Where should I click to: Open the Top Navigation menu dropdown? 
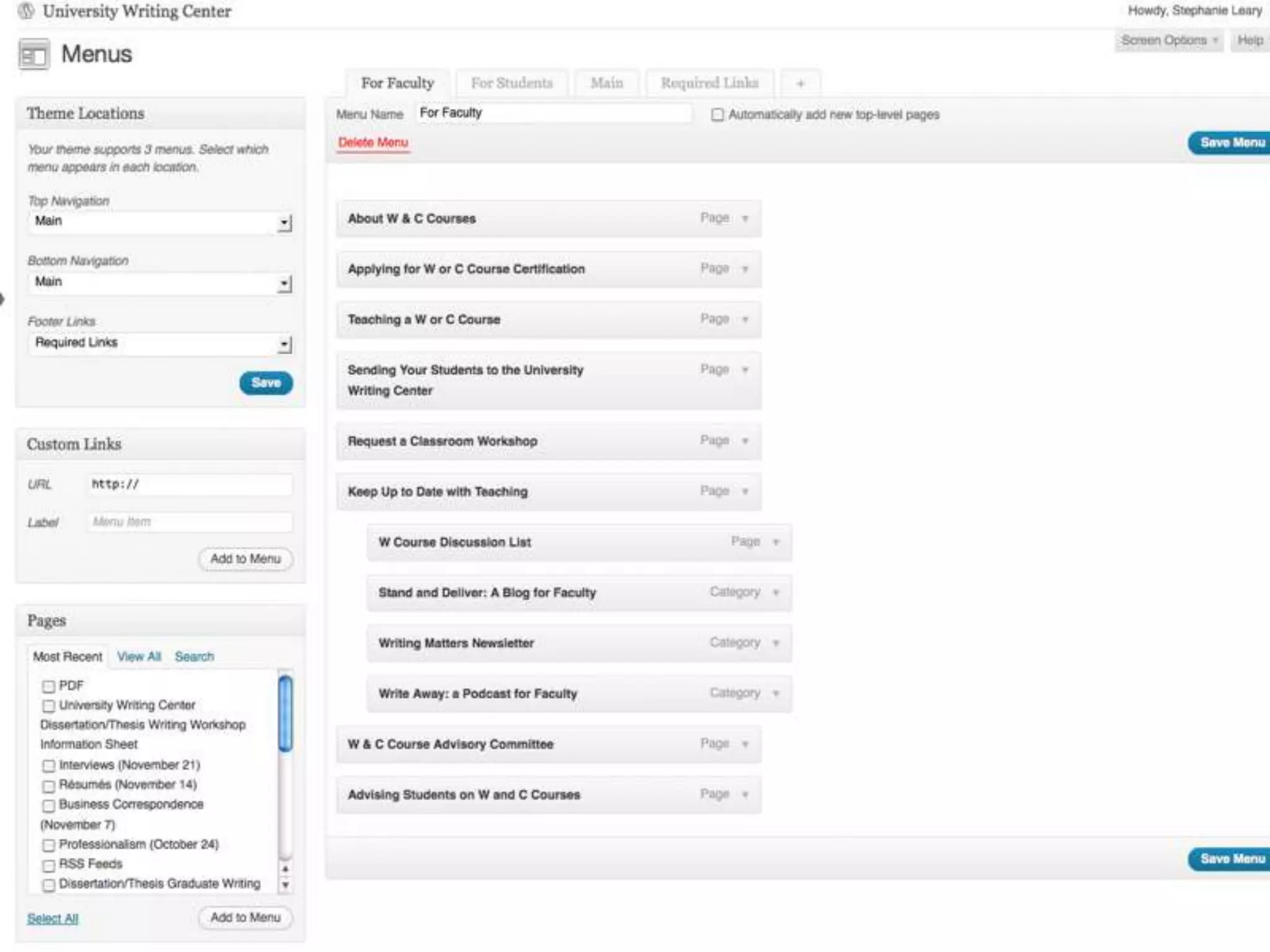coord(159,221)
